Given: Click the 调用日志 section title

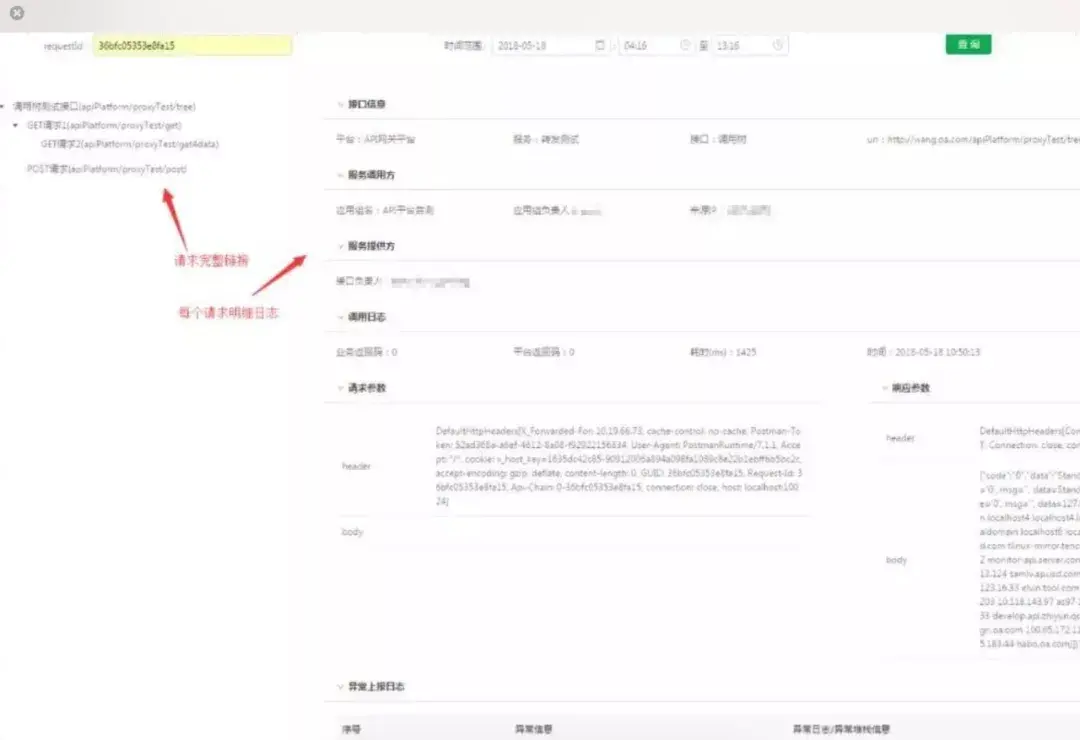Looking at the screenshot, I should pos(366,318).
